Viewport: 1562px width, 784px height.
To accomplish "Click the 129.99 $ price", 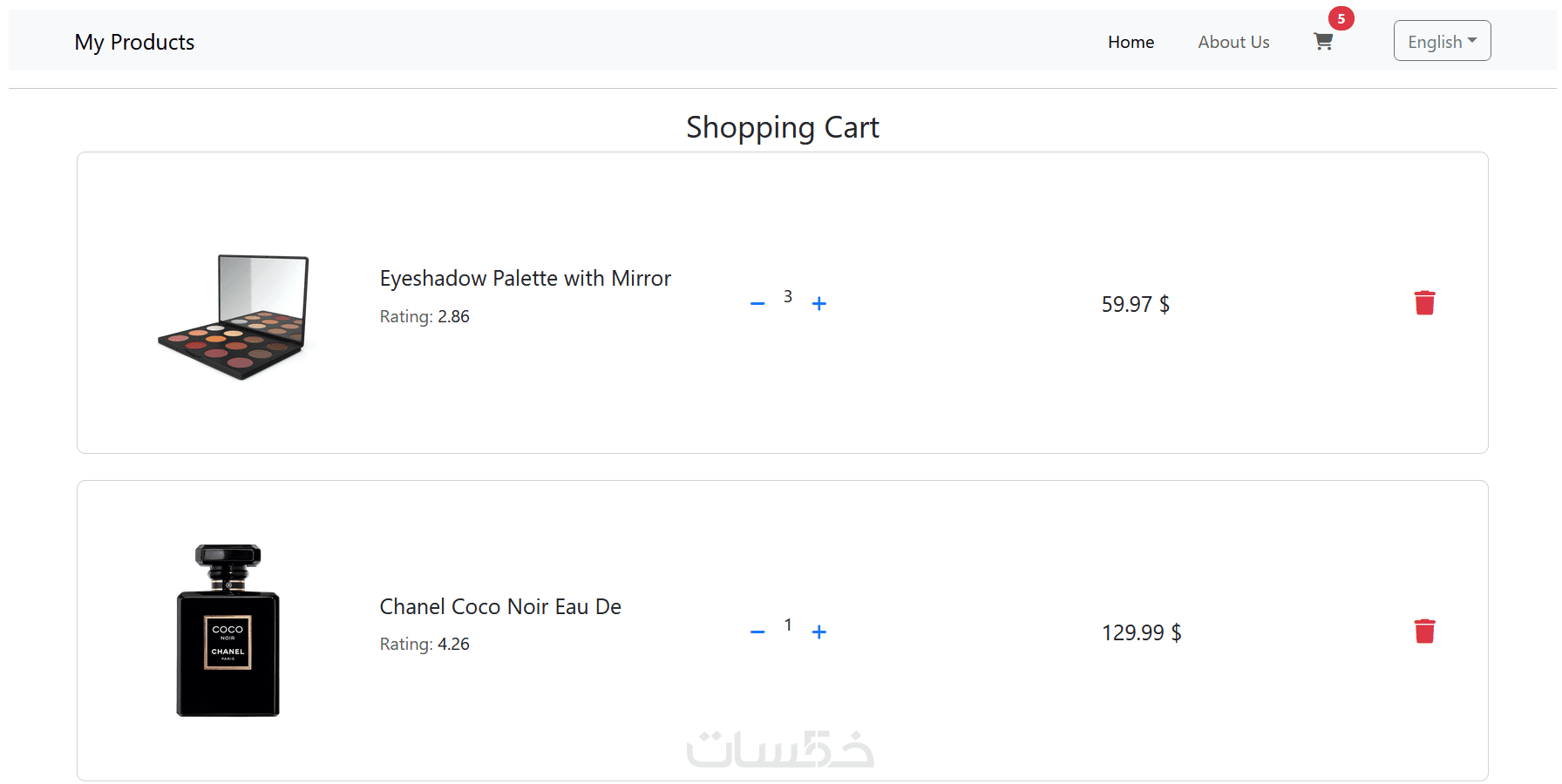I will coord(1141,632).
